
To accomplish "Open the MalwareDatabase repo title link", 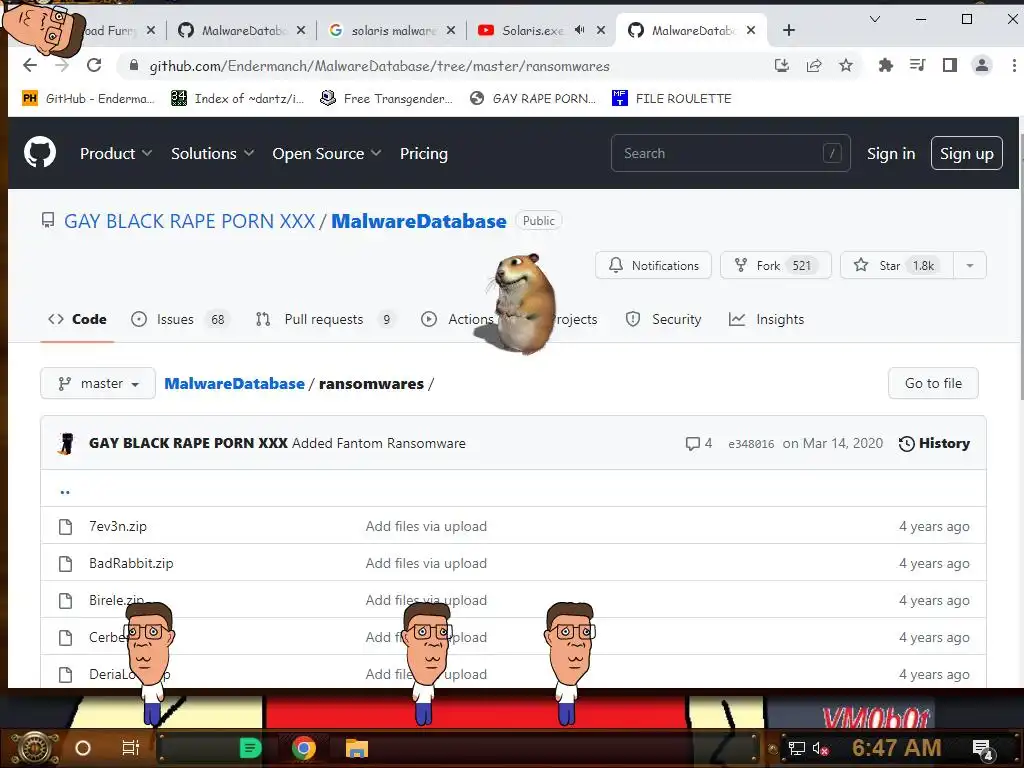I will point(419,221).
